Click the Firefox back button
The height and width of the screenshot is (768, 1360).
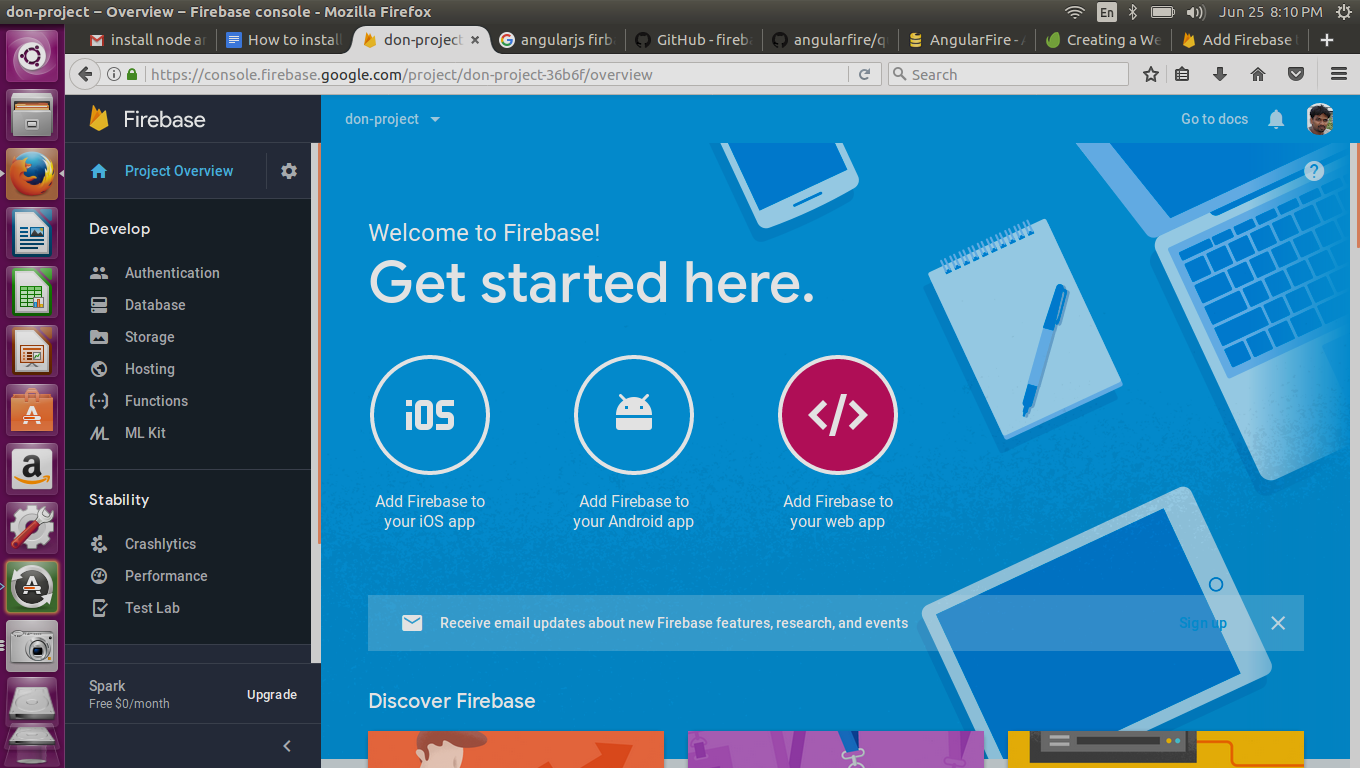click(85, 74)
